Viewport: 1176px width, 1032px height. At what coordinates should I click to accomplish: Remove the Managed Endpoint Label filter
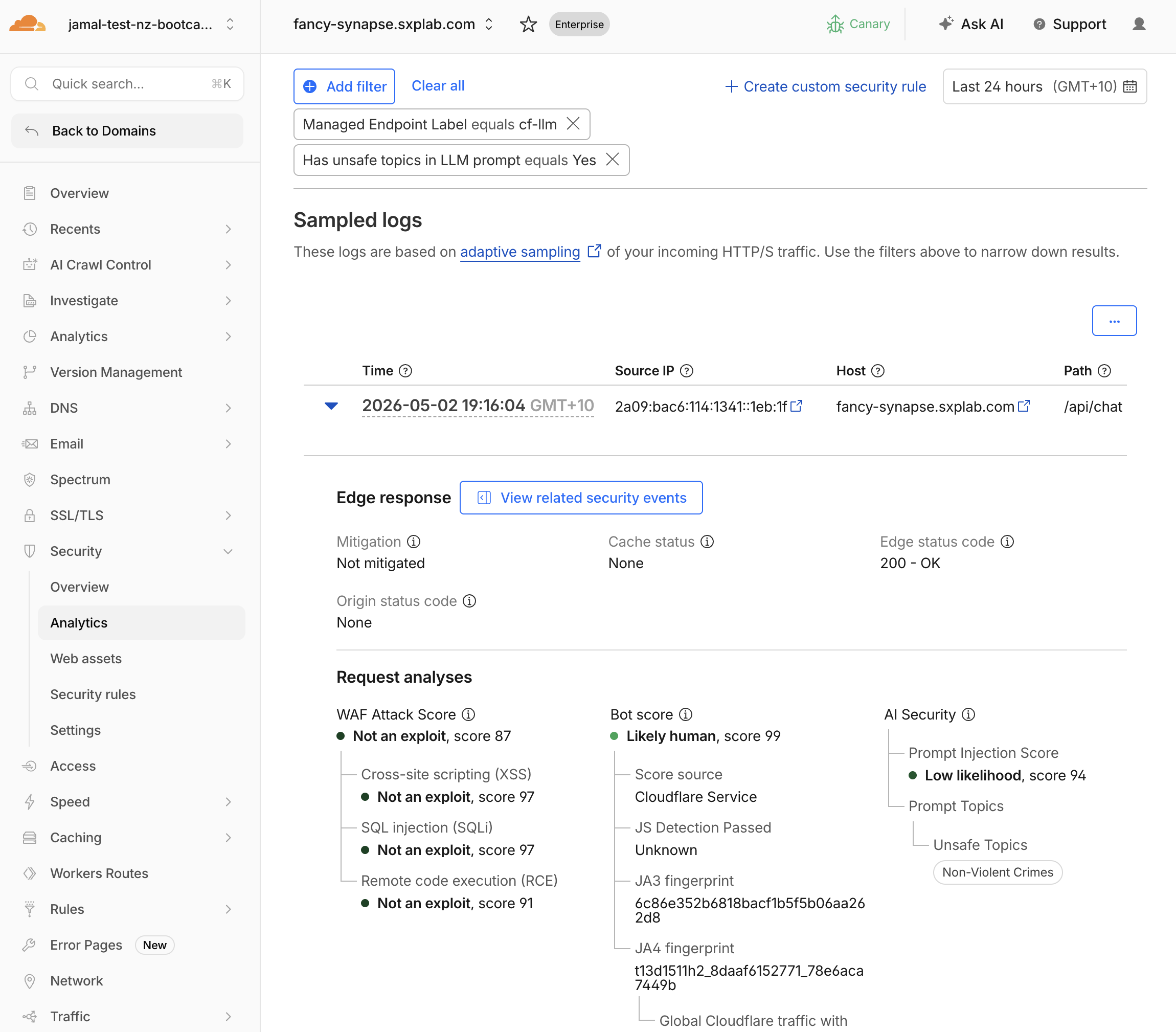[573, 124]
